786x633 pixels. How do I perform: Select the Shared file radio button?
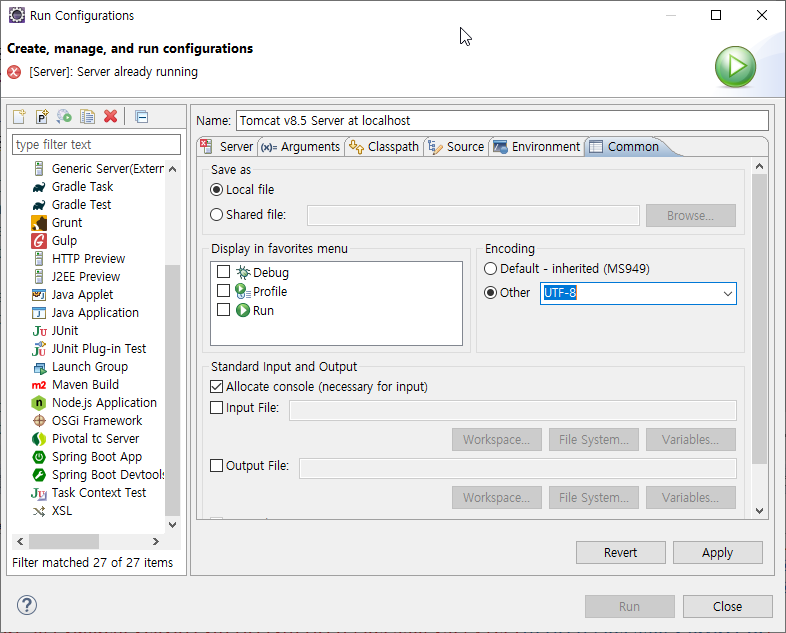tap(217, 215)
